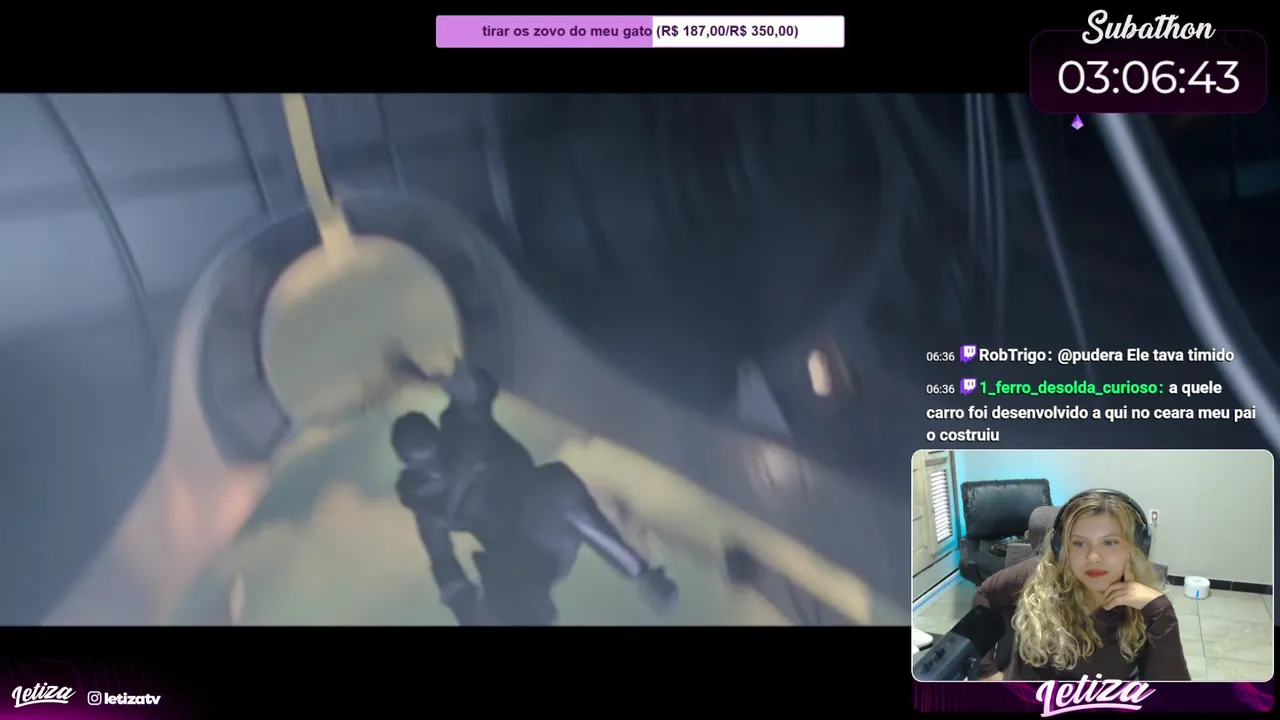Click the 'tirar os zovo do meu gato' goal text
This screenshot has width=1280, height=720.
click(x=567, y=31)
